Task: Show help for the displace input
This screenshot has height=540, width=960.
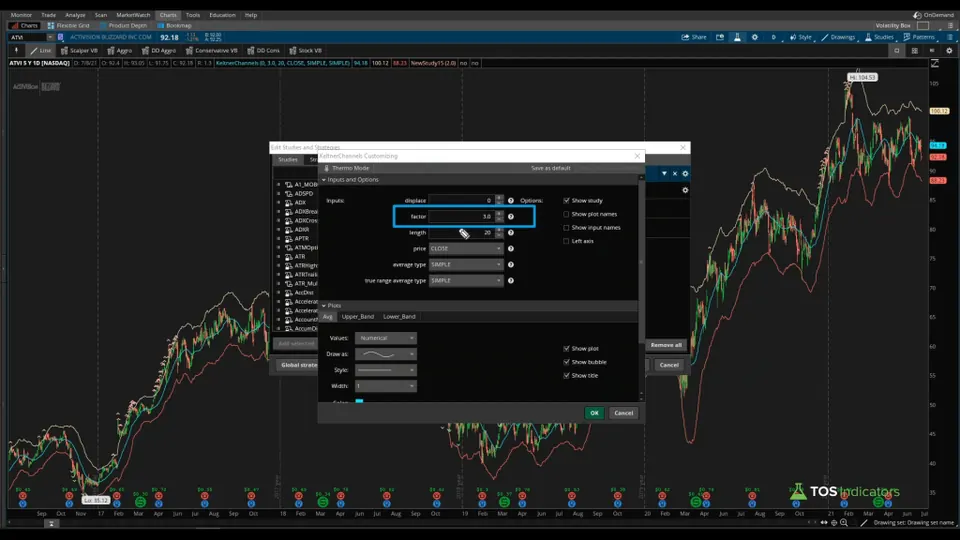Action: (x=511, y=201)
